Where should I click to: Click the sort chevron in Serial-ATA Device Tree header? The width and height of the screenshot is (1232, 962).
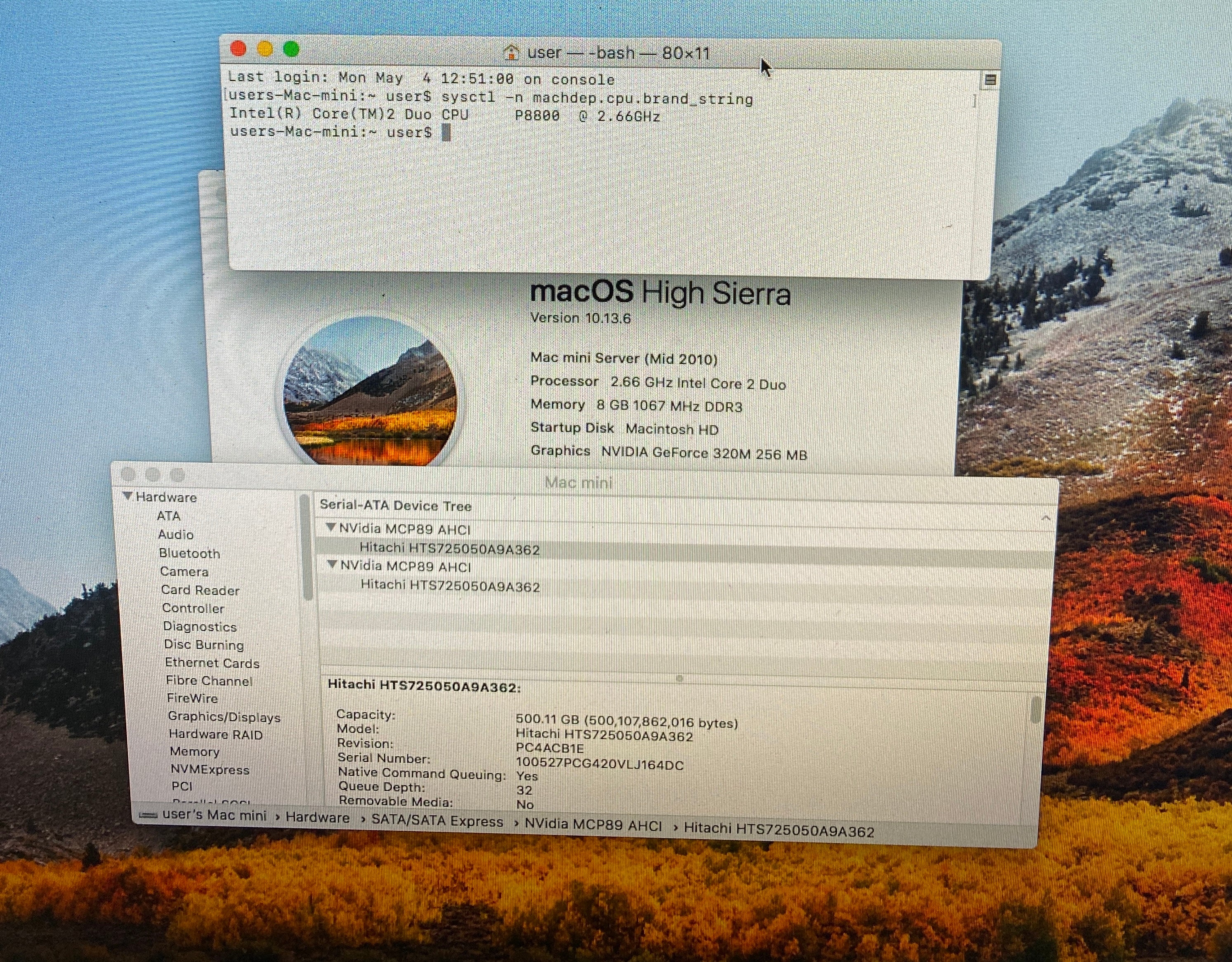pos(1045,518)
